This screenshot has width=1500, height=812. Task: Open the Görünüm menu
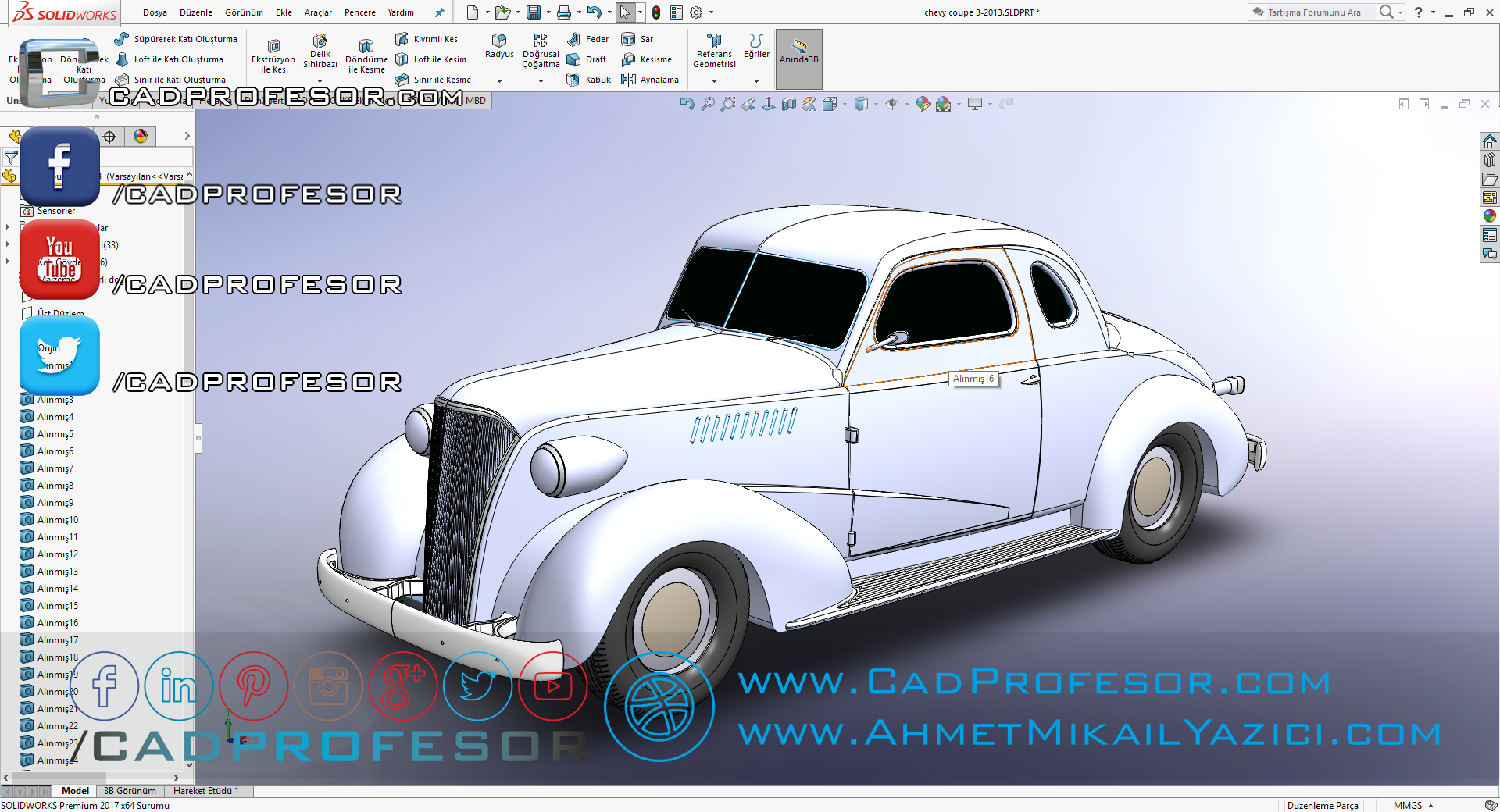pyautogui.click(x=244, y=12)
